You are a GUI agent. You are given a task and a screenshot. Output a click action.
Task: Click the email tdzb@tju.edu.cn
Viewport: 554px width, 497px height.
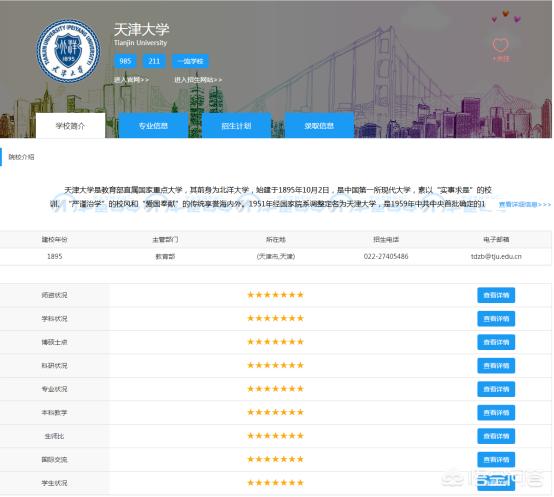[x=496, y=256]
